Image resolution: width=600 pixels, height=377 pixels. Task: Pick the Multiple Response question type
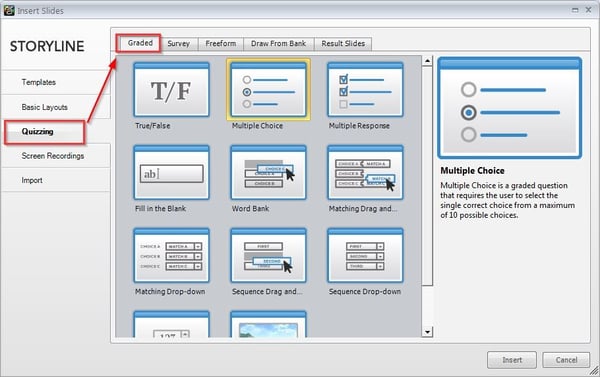coord(365,90)
